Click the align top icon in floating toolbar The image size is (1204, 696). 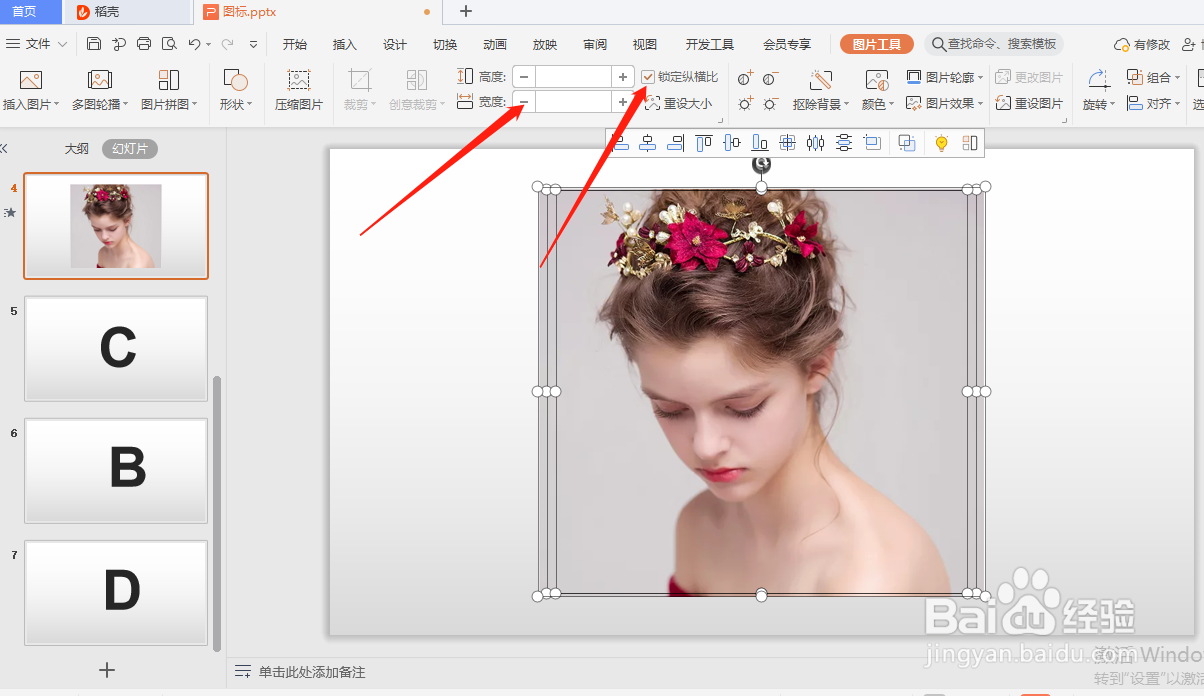pyautogui.click(x=704, y=143)
